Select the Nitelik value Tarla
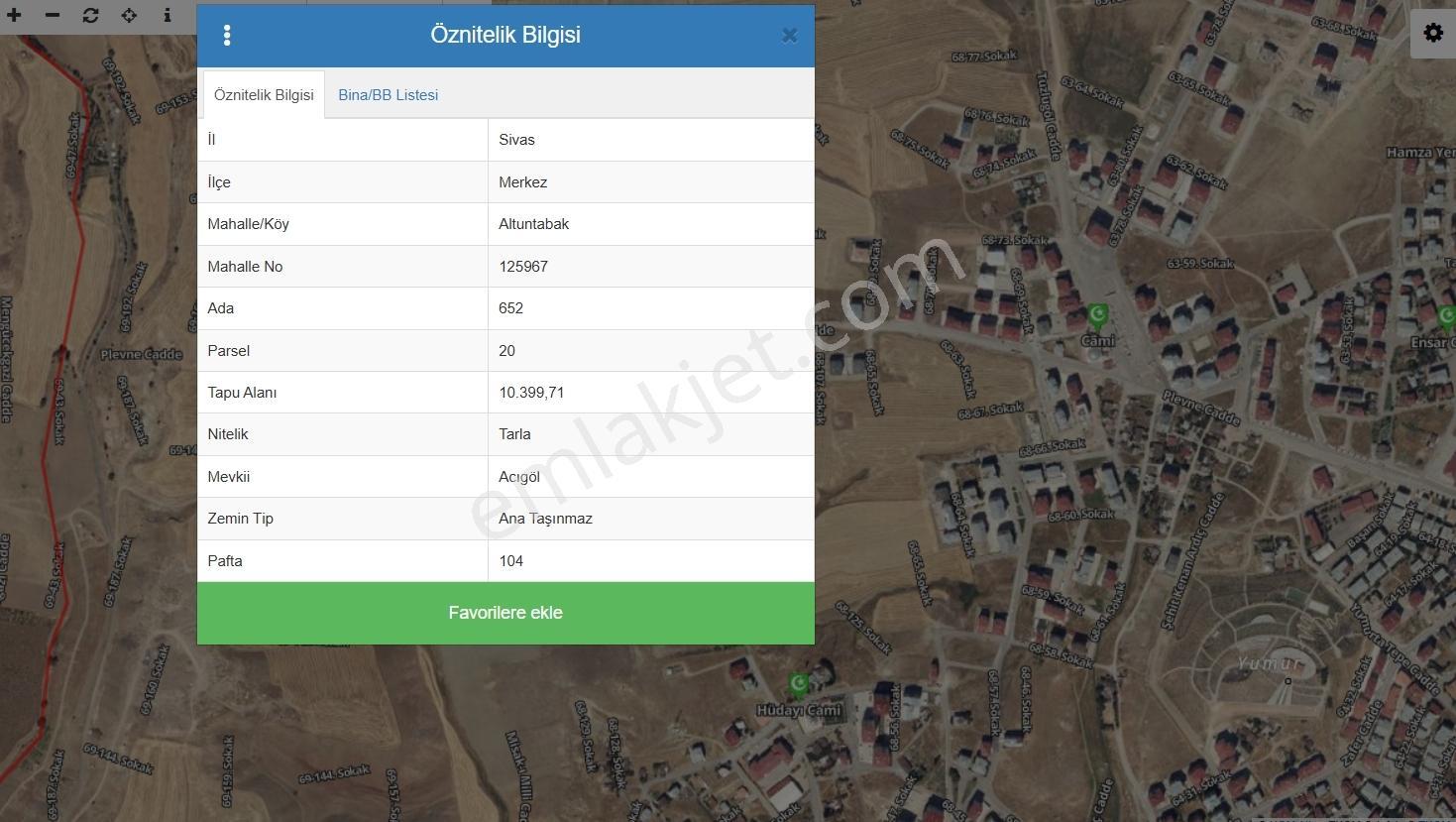1456x822 pixels. click(514, 434)
